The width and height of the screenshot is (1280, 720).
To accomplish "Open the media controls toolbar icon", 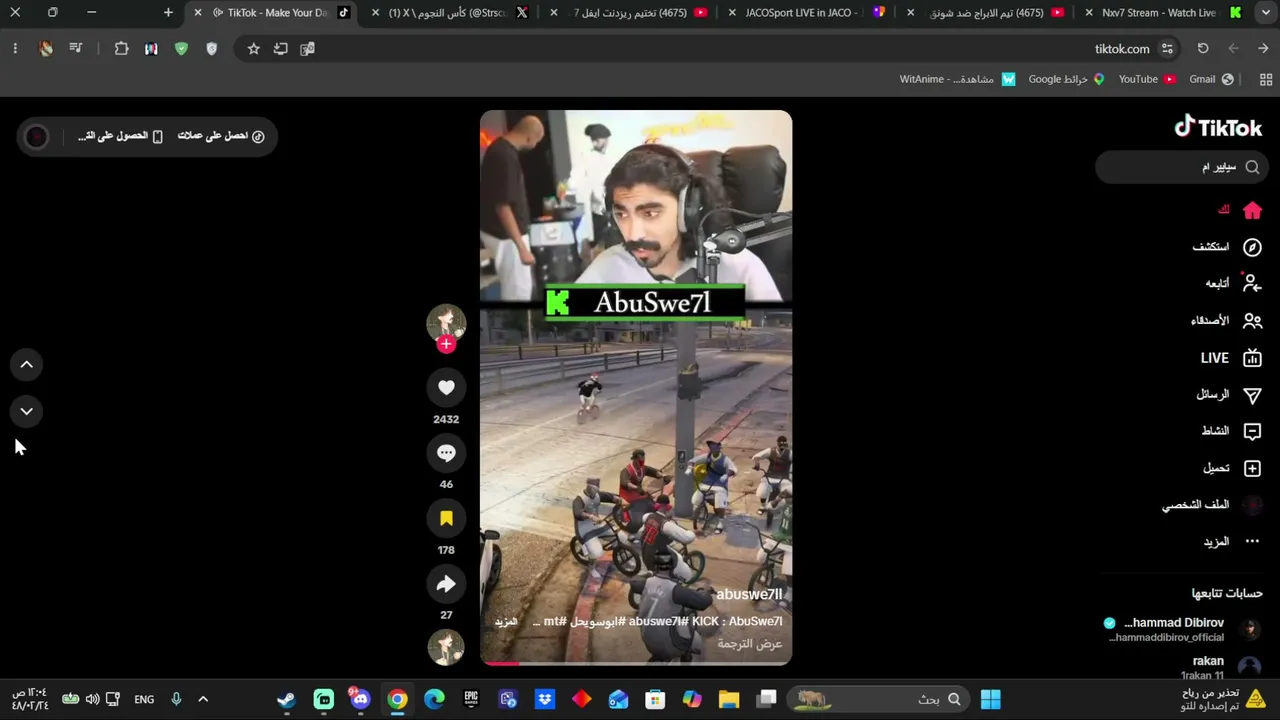I will 75,48.
